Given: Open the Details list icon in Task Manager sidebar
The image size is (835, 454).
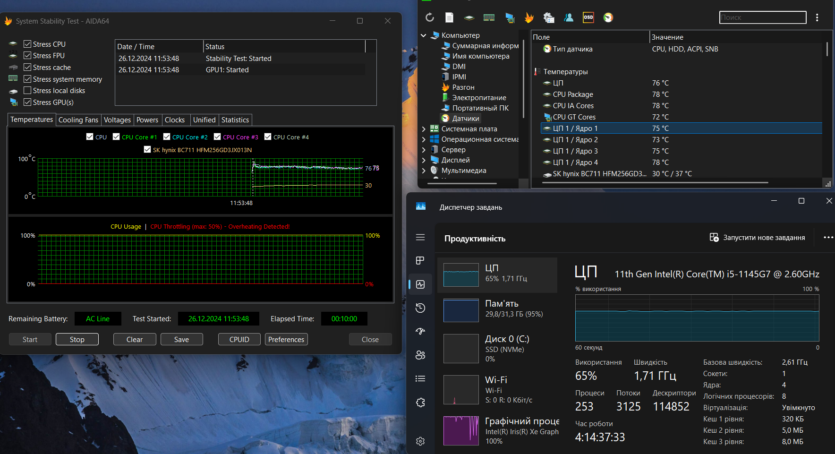Looking at the screenshot, I should point(420,378).
